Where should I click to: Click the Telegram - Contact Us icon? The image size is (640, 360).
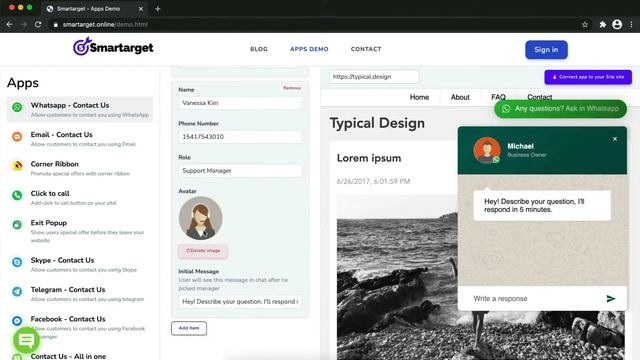17,291
